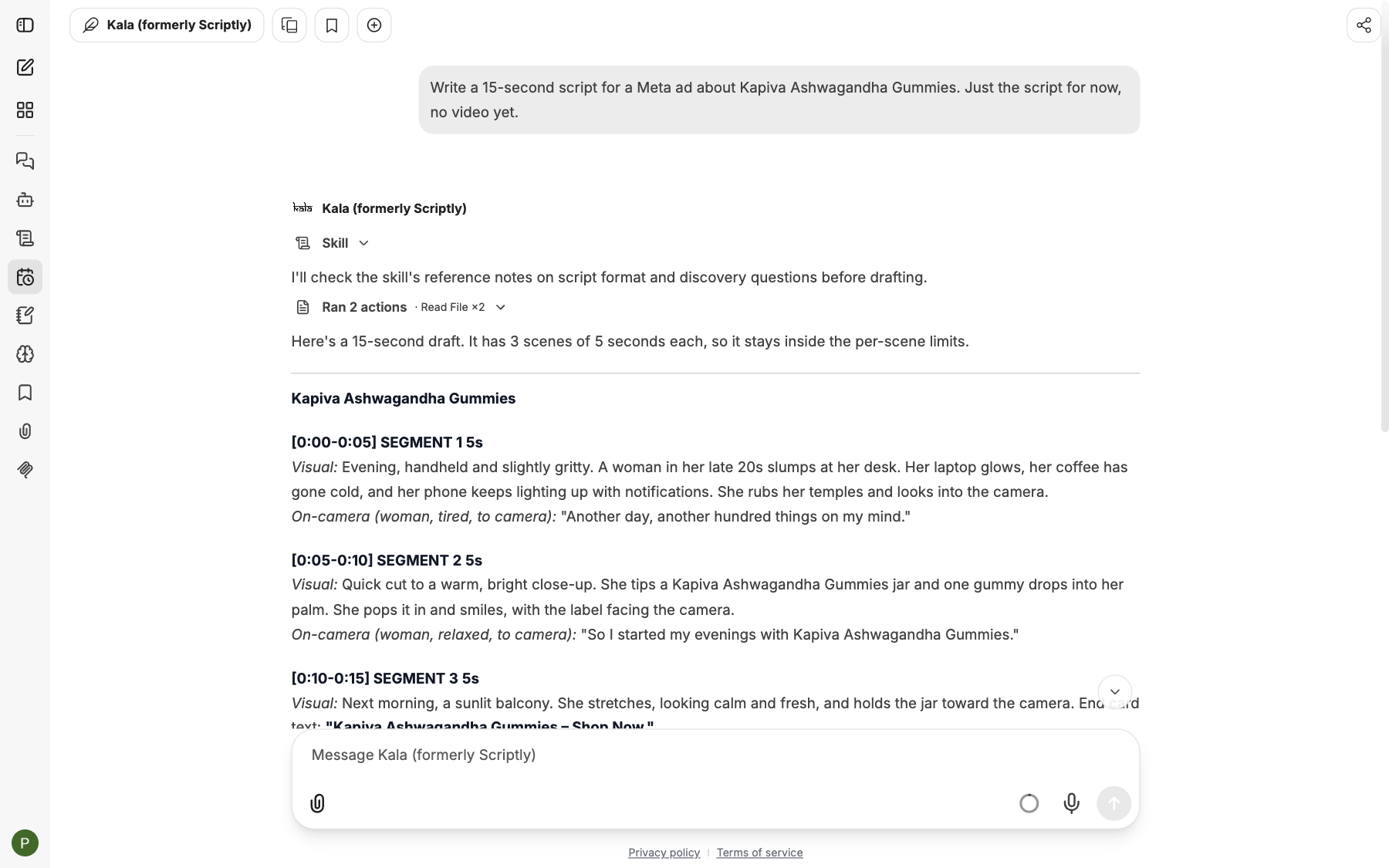Open the calendar clock scheduled tasks icon

(25, 277)
